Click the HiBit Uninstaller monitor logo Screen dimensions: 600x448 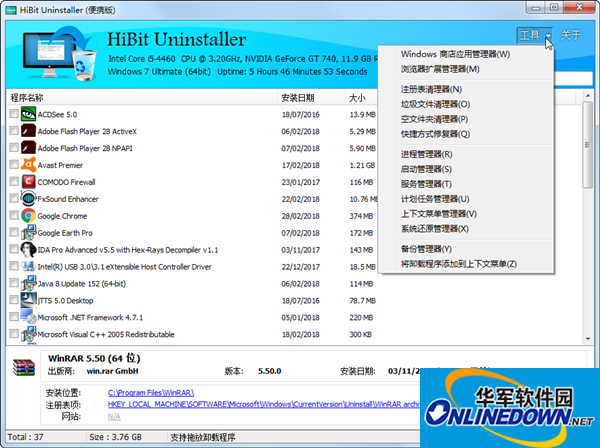coord(58,54)
